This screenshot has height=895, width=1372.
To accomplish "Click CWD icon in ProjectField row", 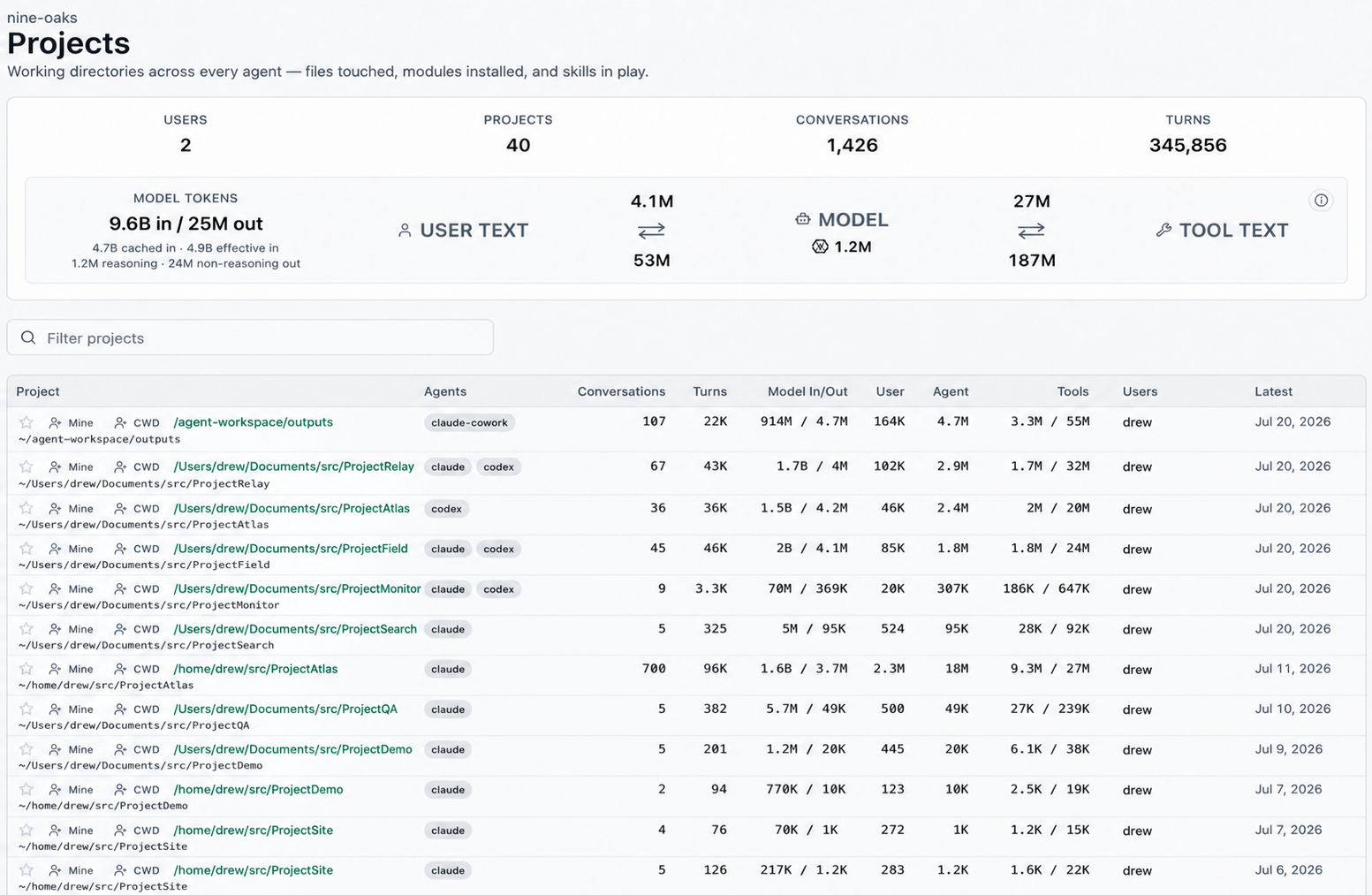I will click(120, 549).
